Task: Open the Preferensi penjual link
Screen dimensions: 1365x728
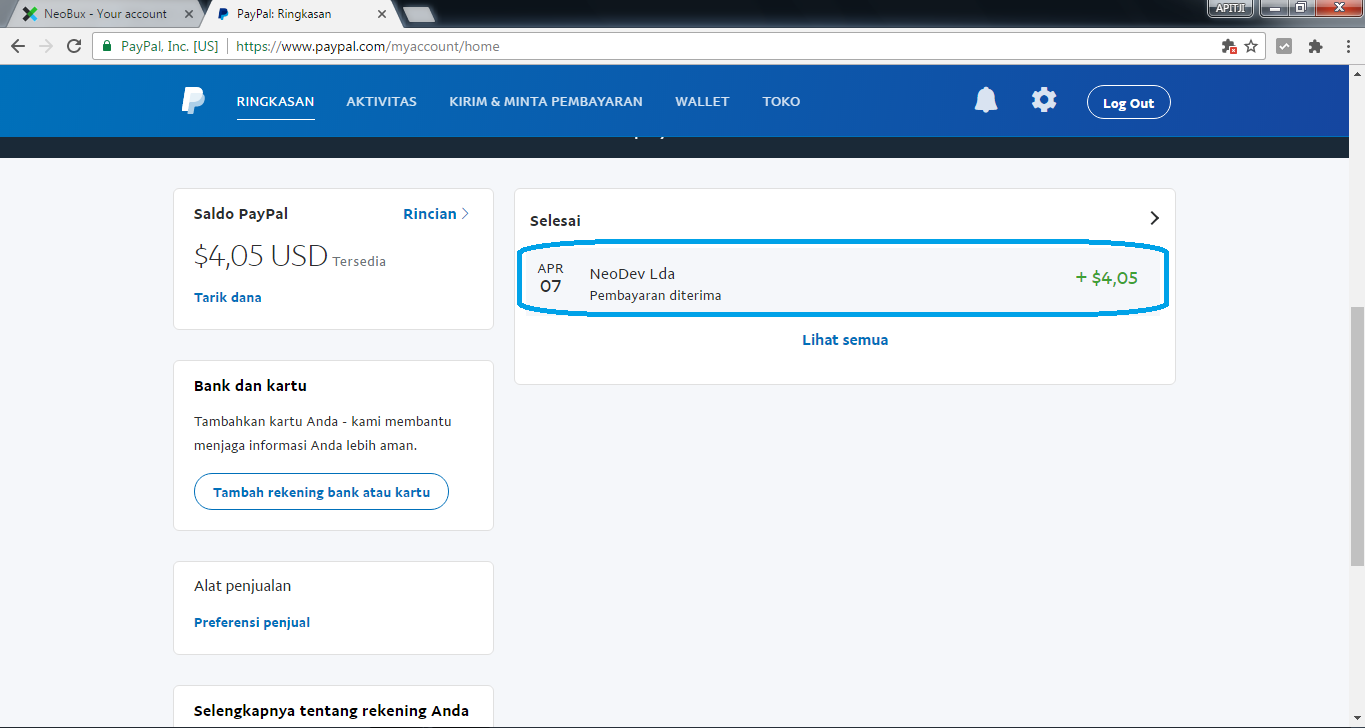Action: (252, 622)
